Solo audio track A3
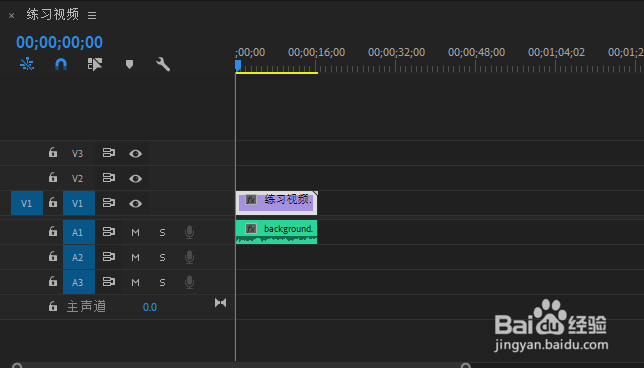 162,283
